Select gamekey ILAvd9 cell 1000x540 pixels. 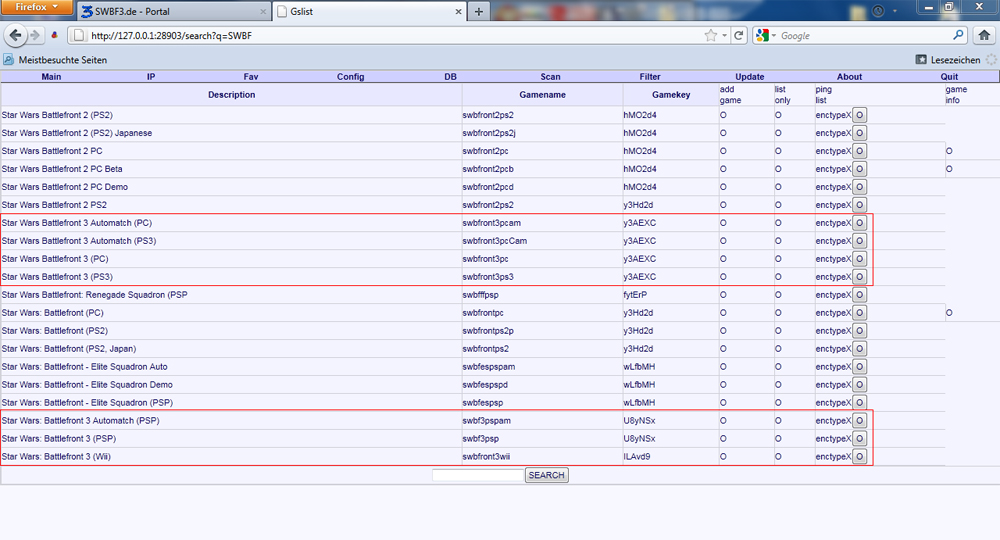[x=637, y=456]
